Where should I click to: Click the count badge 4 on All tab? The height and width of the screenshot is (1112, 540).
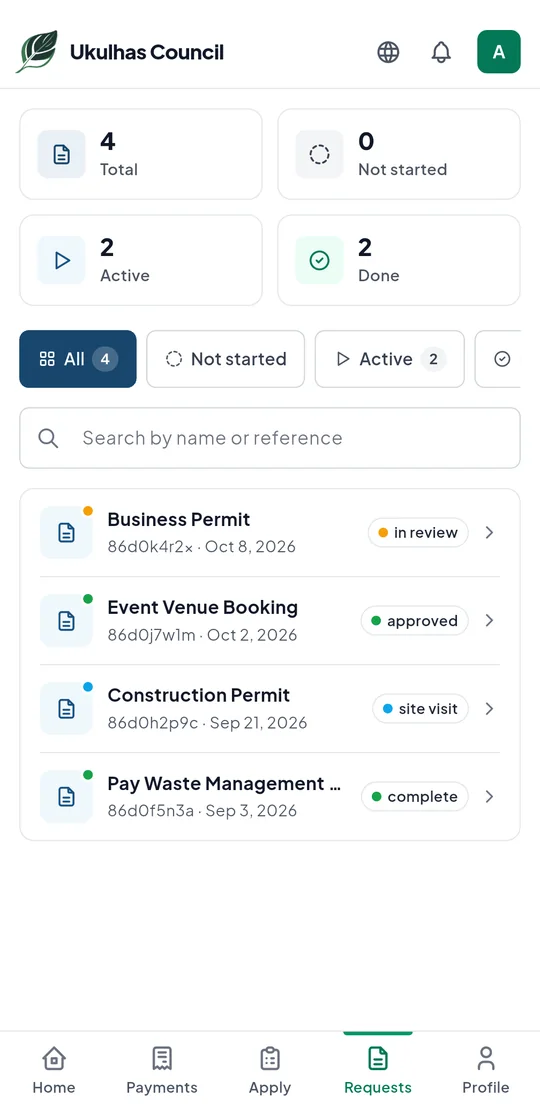coord(105,359)
